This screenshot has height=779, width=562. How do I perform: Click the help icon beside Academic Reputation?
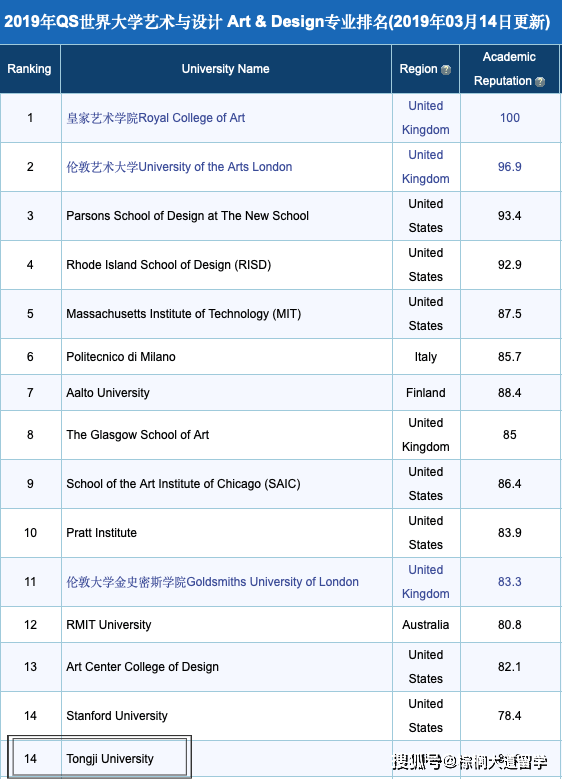click(x=540, y=81)
